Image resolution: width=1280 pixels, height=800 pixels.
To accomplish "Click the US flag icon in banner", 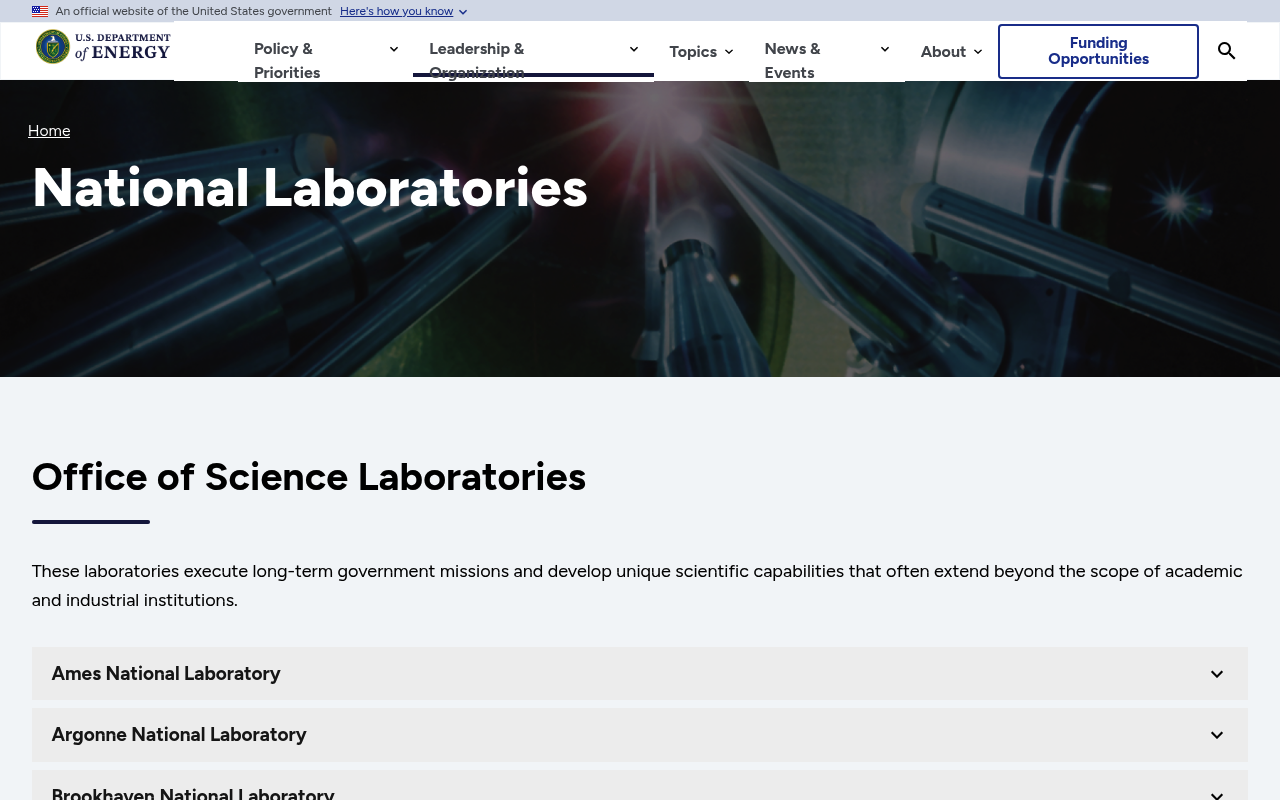I will (x=40, y=11).
